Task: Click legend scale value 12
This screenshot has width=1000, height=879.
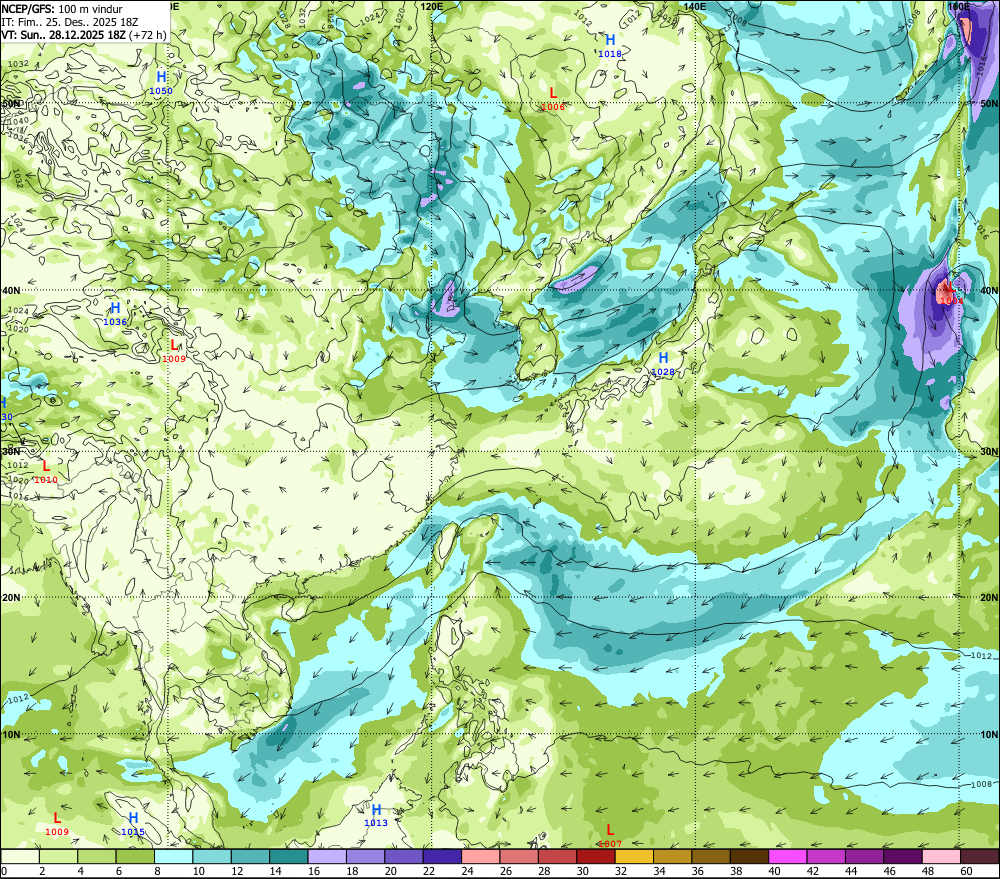Action: [x=237, y=871]
